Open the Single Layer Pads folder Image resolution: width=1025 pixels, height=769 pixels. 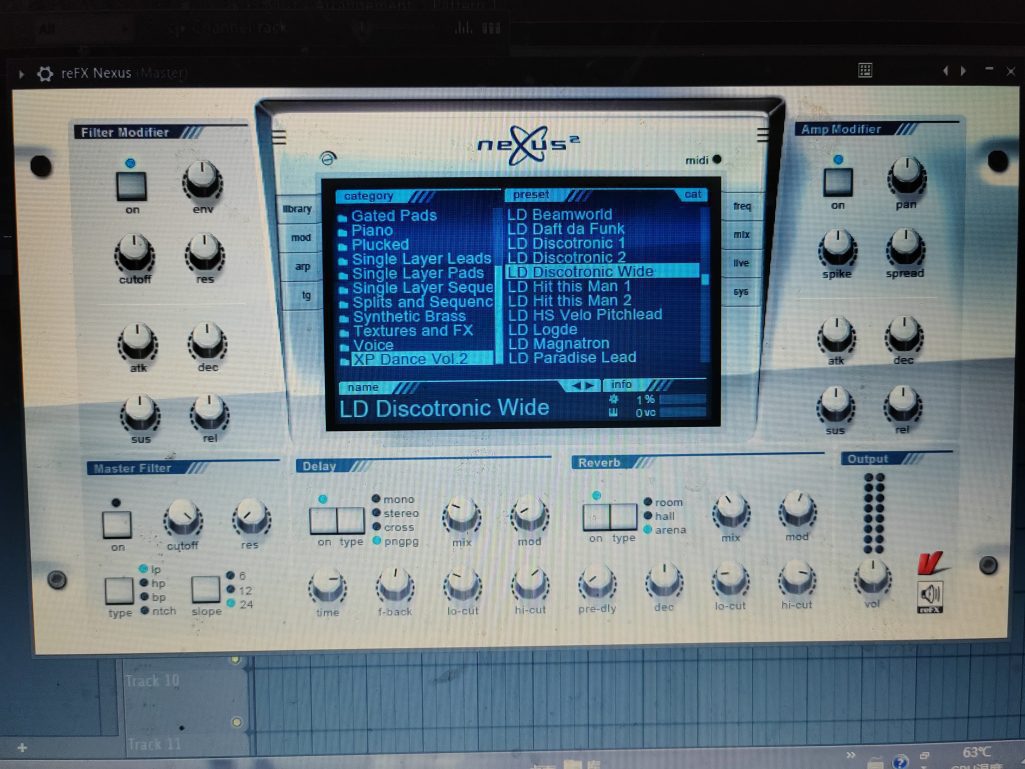[412, 273]
